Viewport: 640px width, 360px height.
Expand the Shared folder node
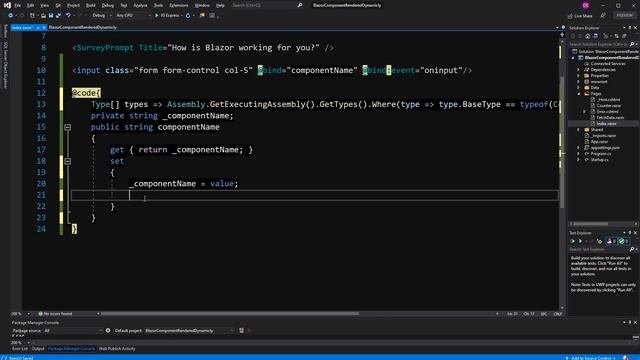pos(578,130)
